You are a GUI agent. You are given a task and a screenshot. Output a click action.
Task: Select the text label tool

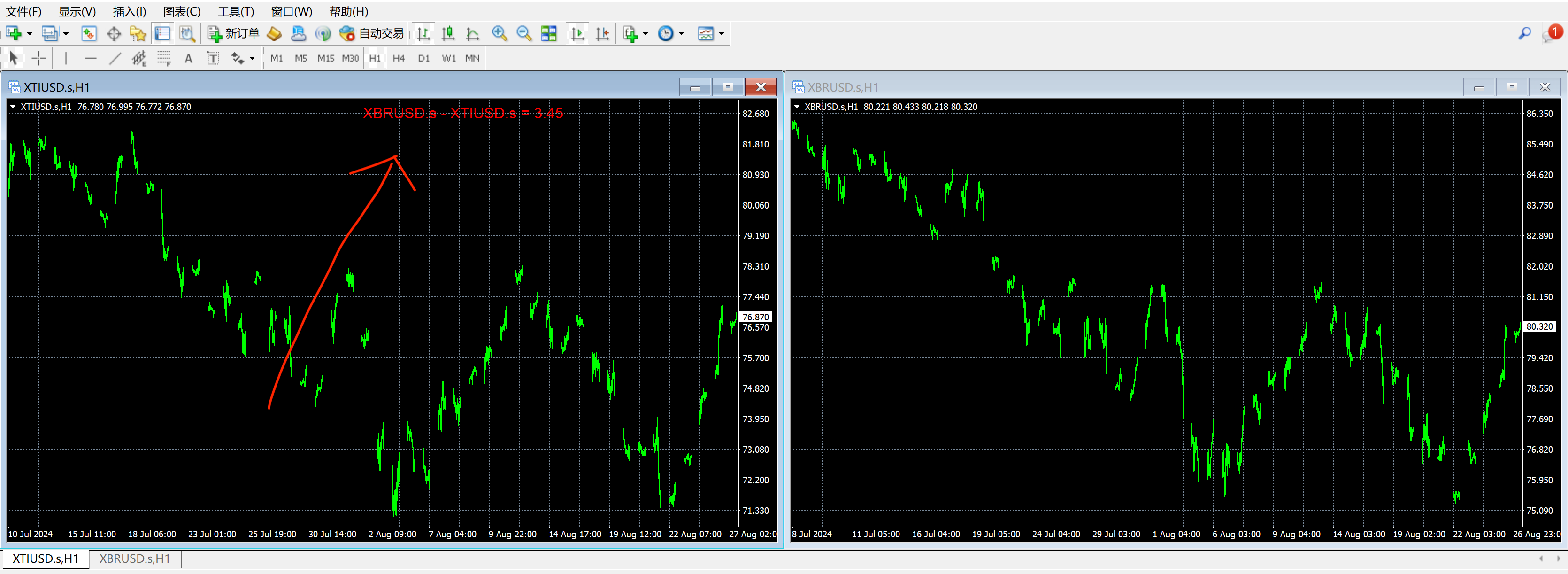coord(188,59)
